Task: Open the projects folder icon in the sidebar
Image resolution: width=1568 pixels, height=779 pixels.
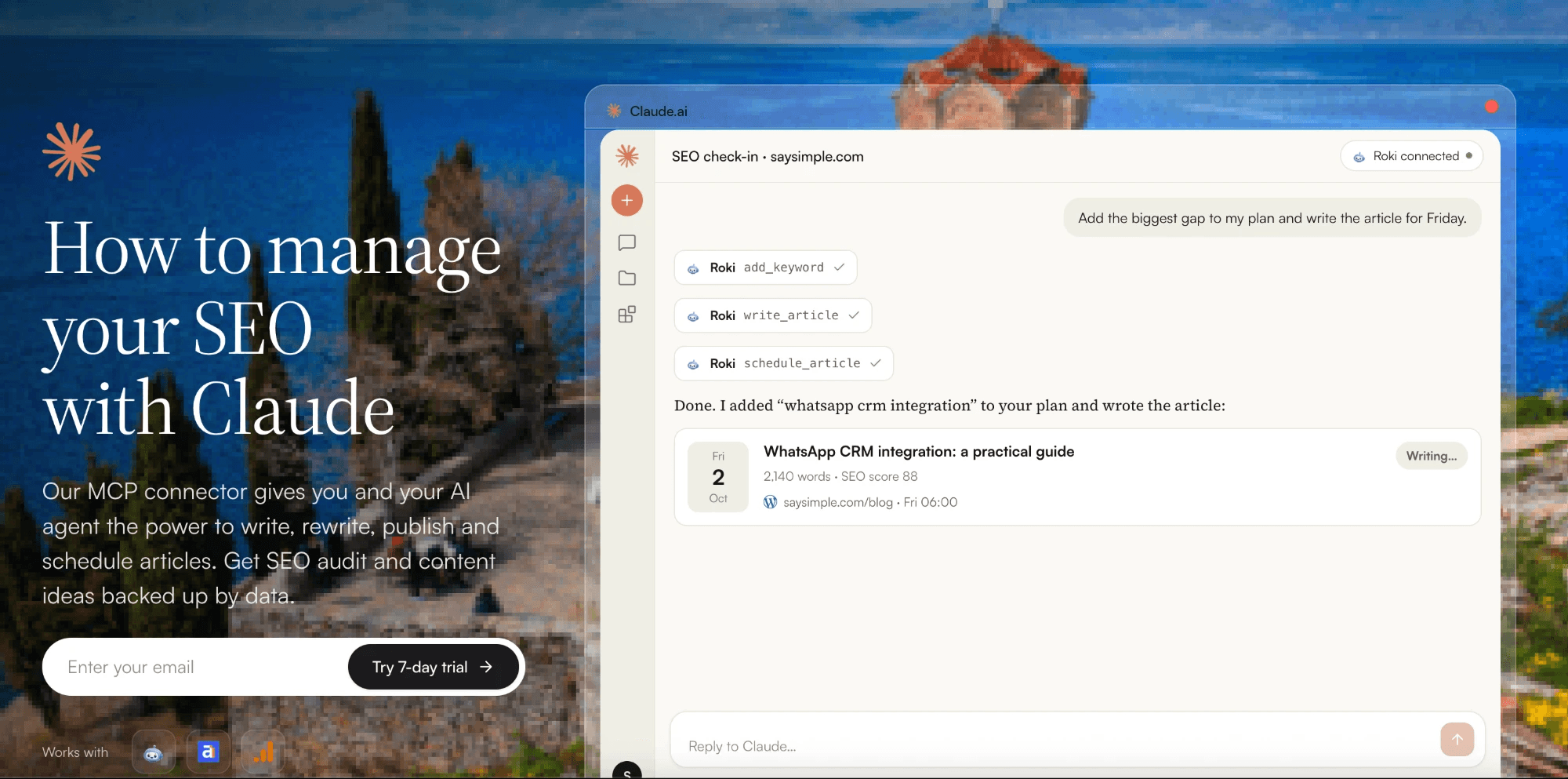Action: click(627, 278)
